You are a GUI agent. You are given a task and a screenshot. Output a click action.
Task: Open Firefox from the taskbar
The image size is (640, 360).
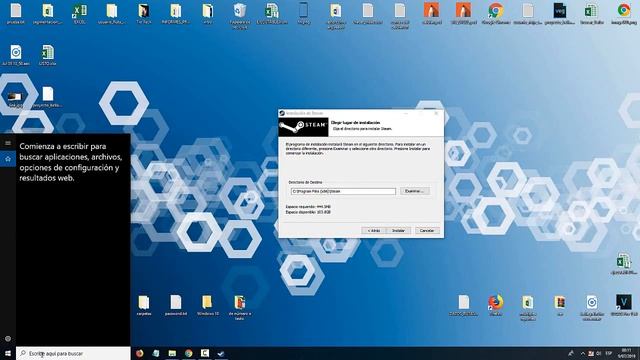click(140, 353)
